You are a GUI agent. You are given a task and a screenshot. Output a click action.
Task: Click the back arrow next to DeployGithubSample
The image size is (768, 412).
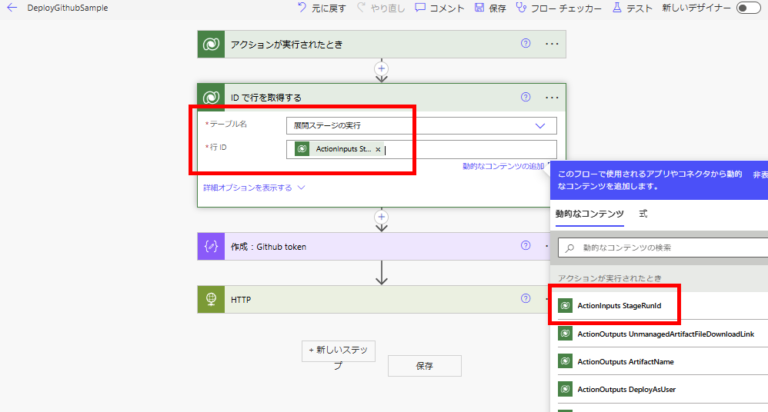click(x=12, y=8)
